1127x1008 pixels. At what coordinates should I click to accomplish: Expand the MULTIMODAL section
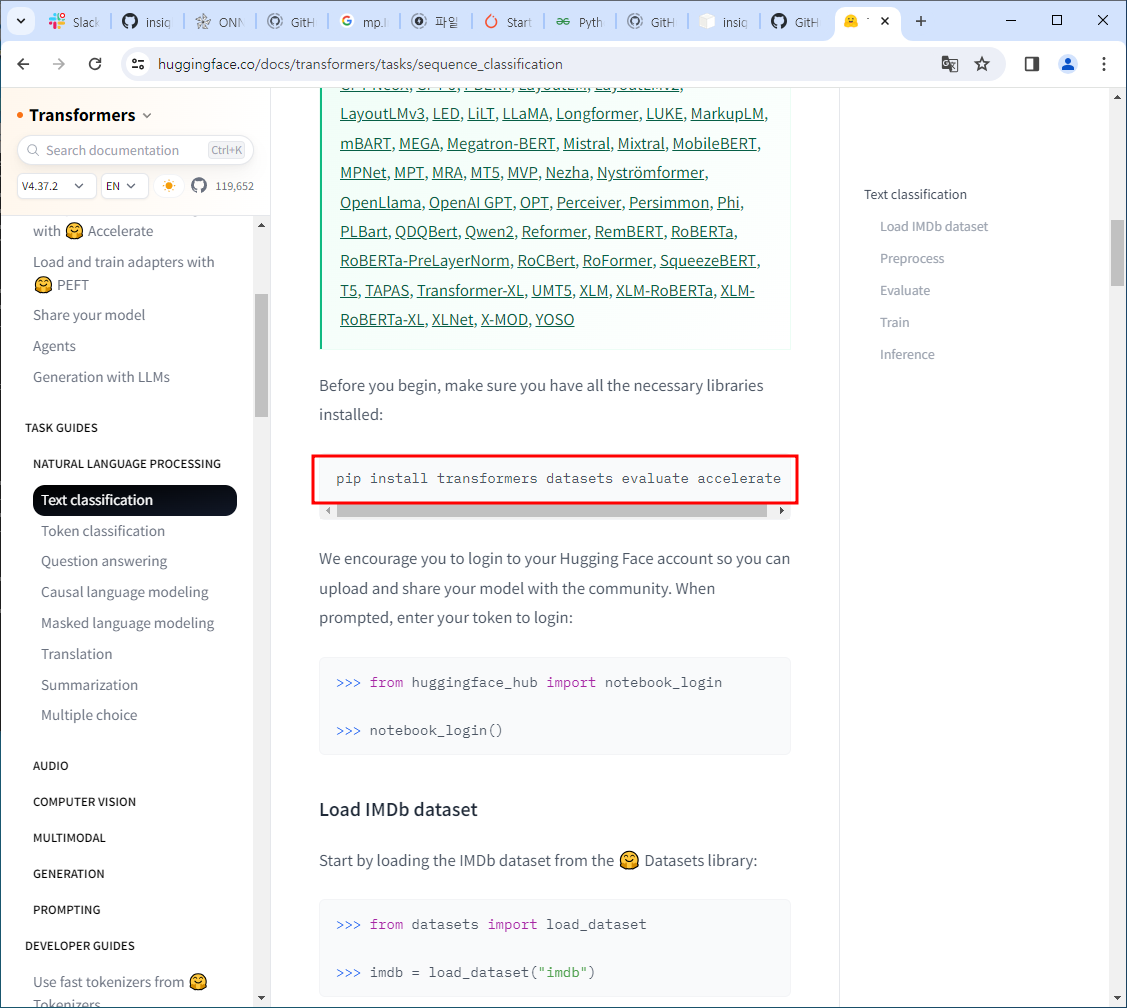[69, 838]
